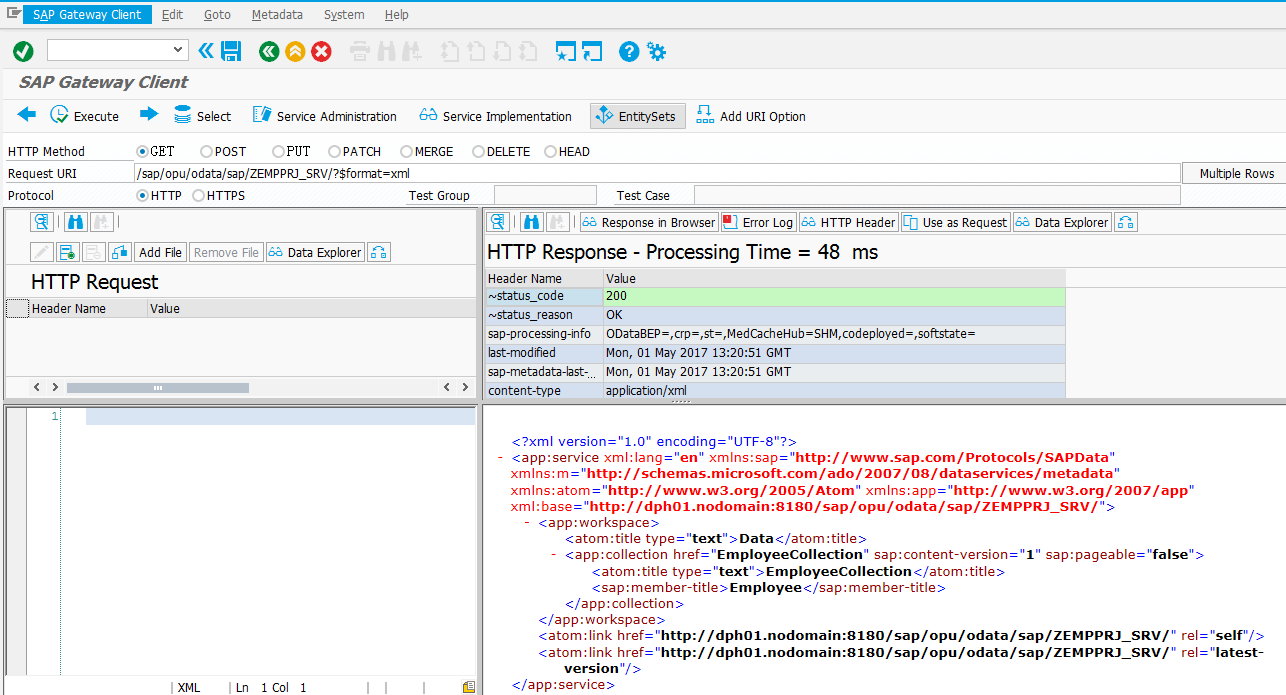Collapse the app:workspace XML node
The height and width of the screenshot is (695, 1286).
(527, 523)
